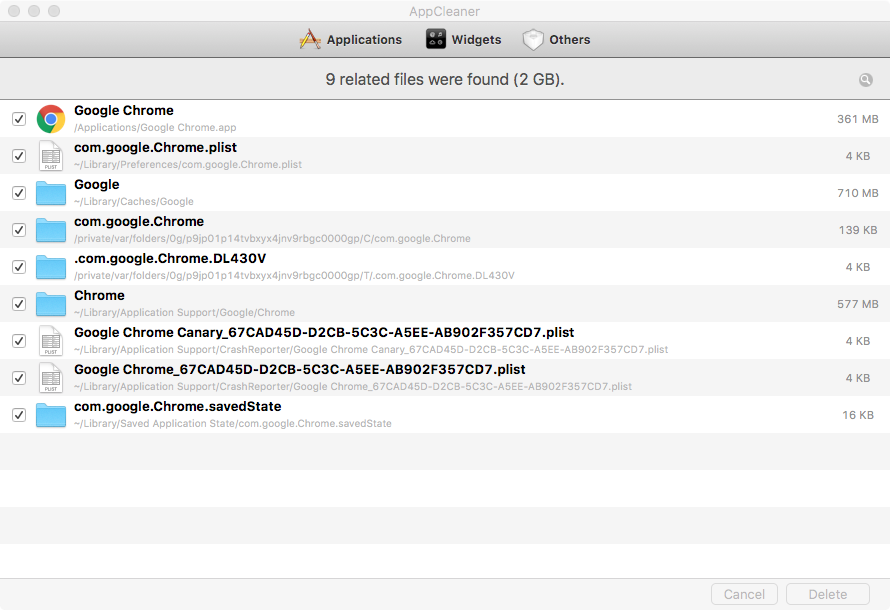The width and height of the screenshot is (890, 610).
Task: Show the Others tab
Action: tap(556, 39)
